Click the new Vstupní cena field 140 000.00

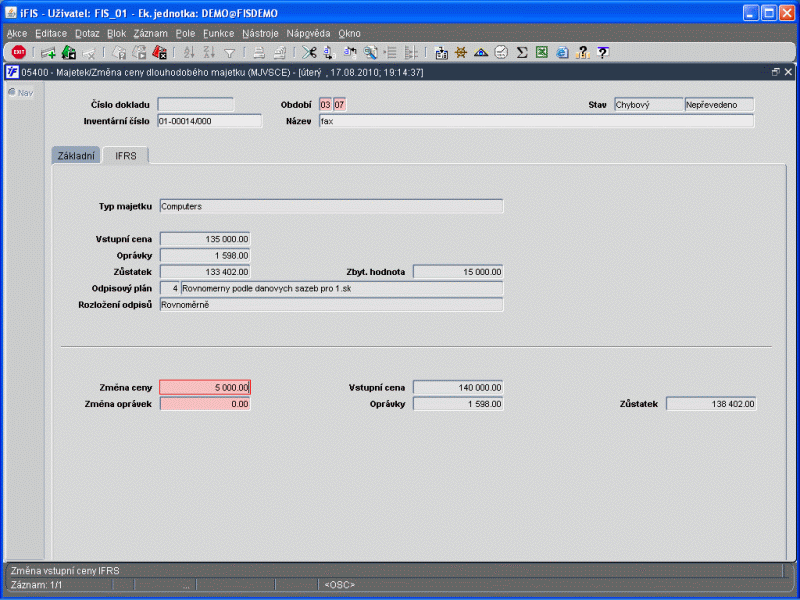coord(458,387)
